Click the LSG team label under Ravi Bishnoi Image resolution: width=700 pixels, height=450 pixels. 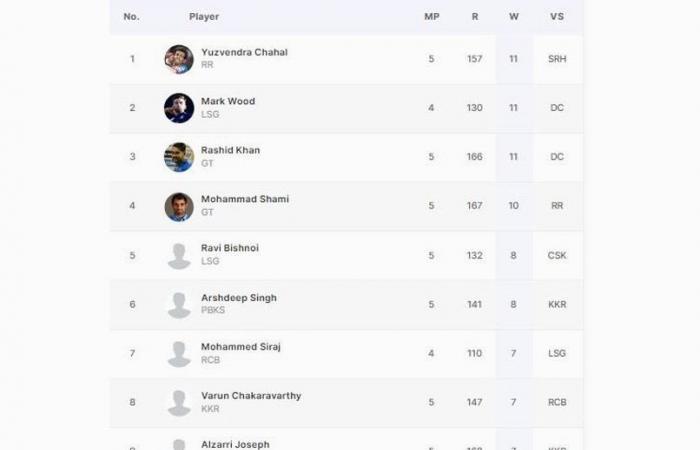pyautogui.click(x=210, y=261)
